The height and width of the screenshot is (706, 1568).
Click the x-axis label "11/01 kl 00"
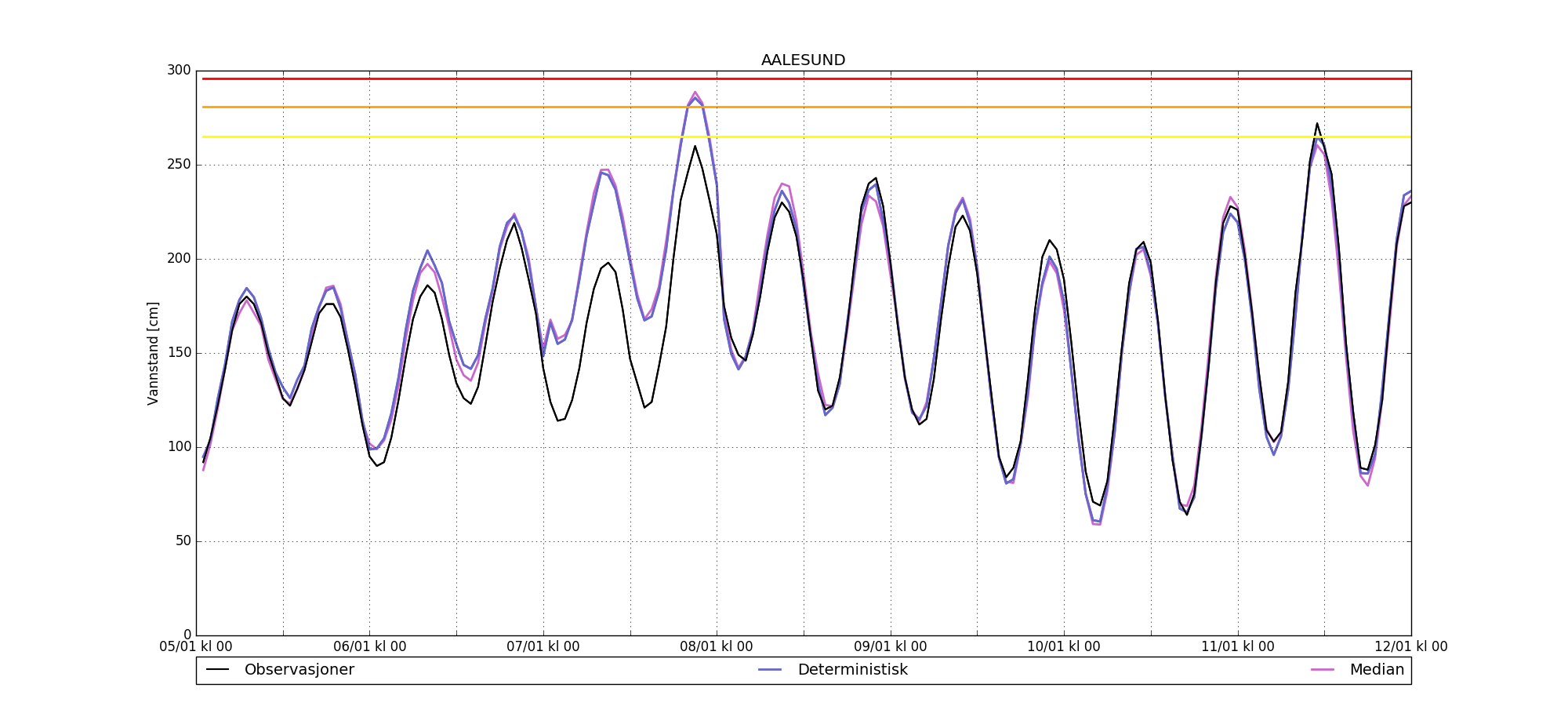pos(1238,647)
